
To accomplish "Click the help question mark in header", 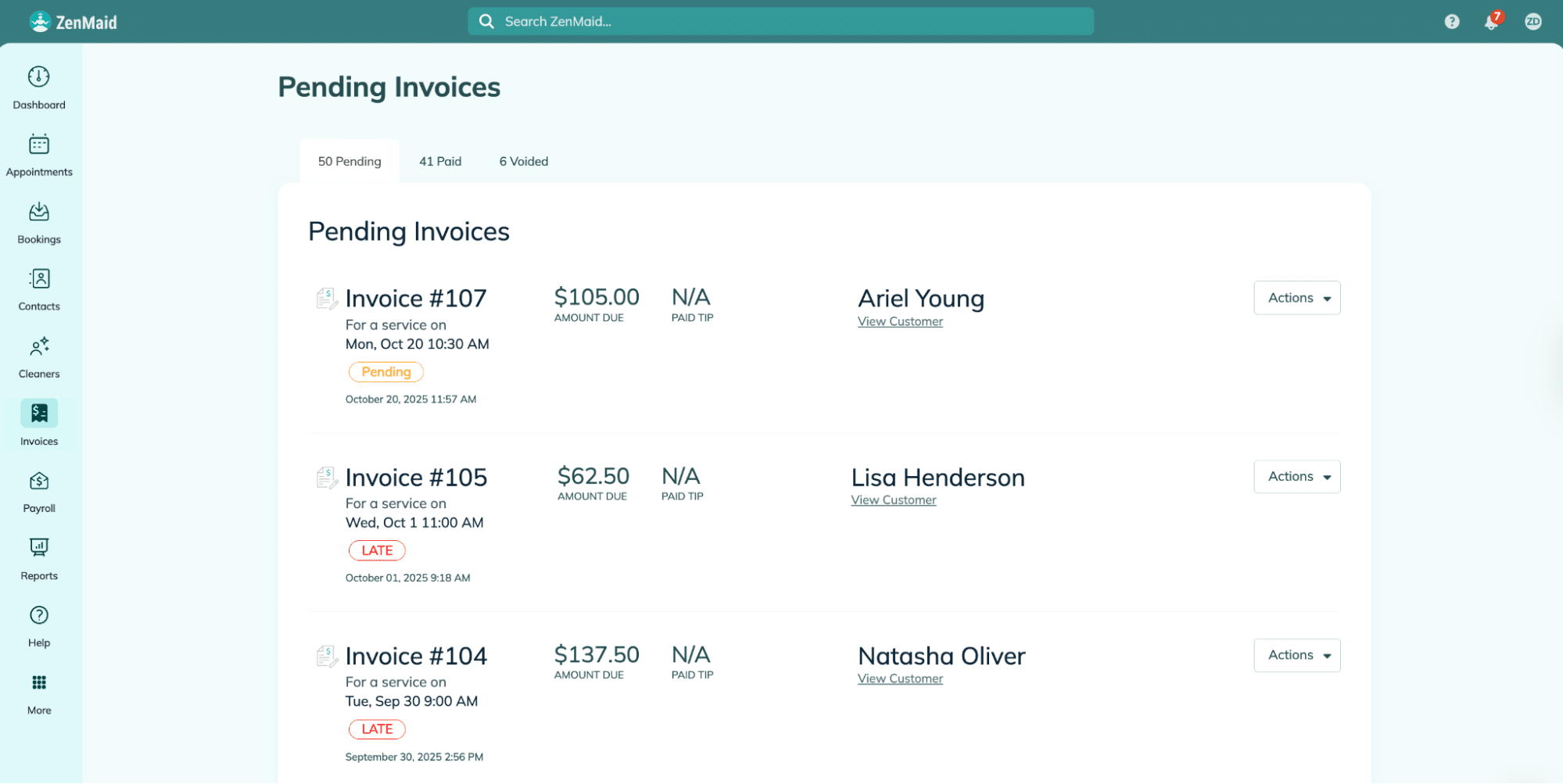I will pos(1452,22).
